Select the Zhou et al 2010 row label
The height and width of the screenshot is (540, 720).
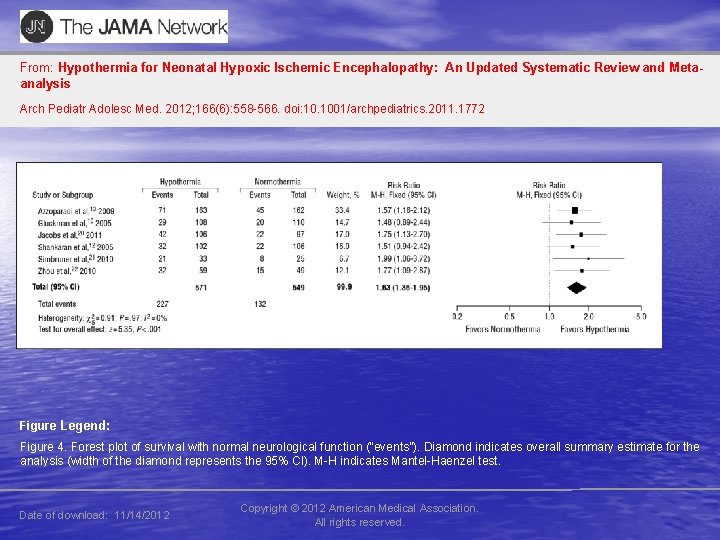(x=67, y=270)
